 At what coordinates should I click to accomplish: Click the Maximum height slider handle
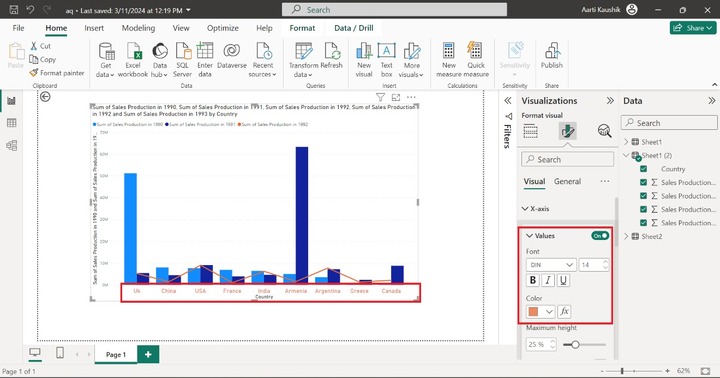pyautogui.click(x=575, y=344)
